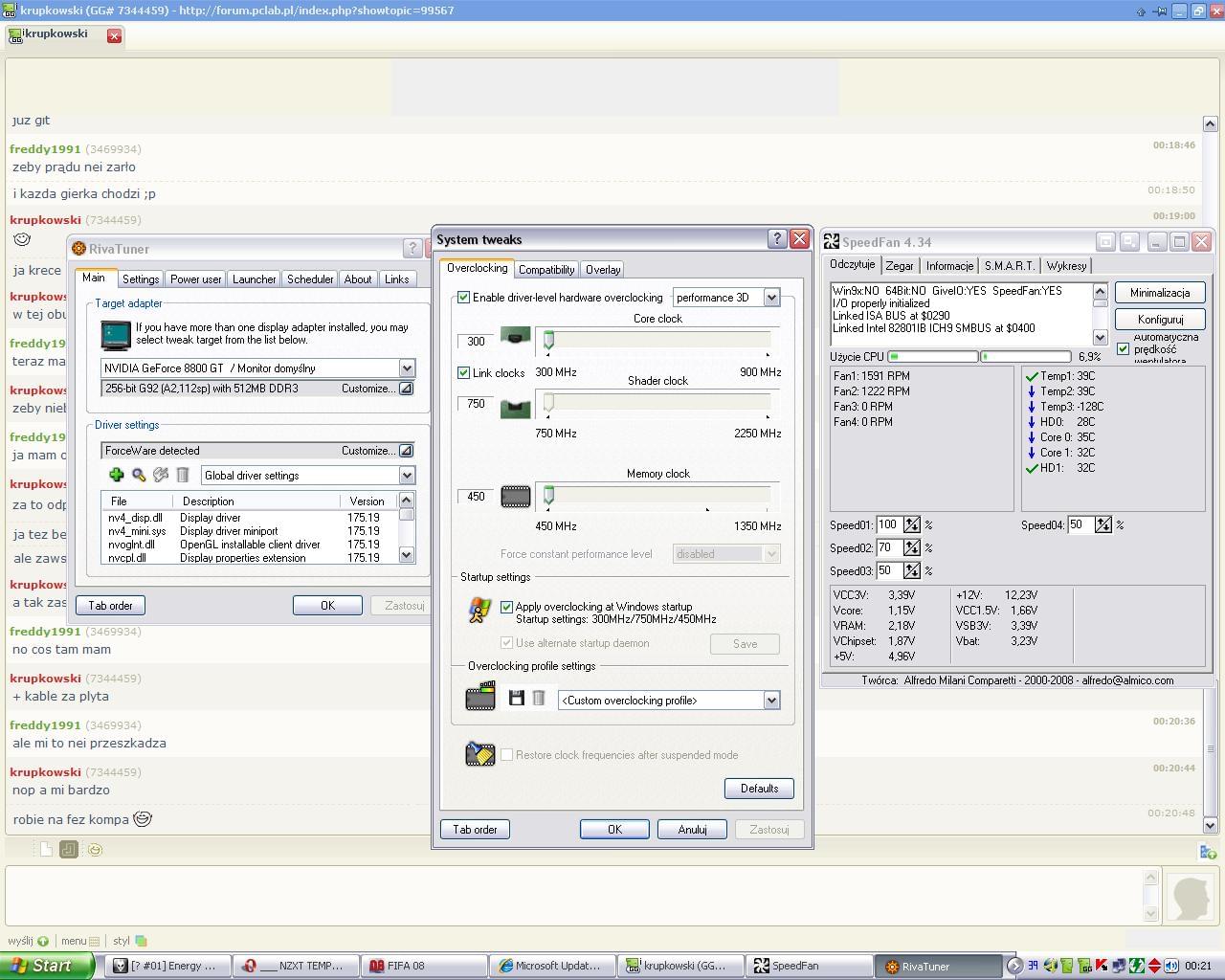Open the Wykresy tab in SpeedFan
The width and height of the screenshot is (1225, 980).
tap(1066, 266)
